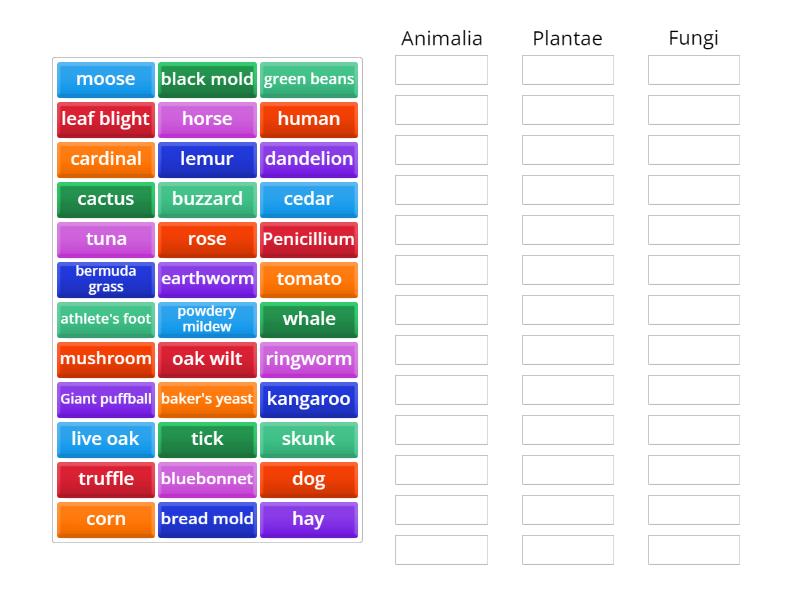Select the Penicillium tile
Screen dimensions: 800x600
coord(309,239)
